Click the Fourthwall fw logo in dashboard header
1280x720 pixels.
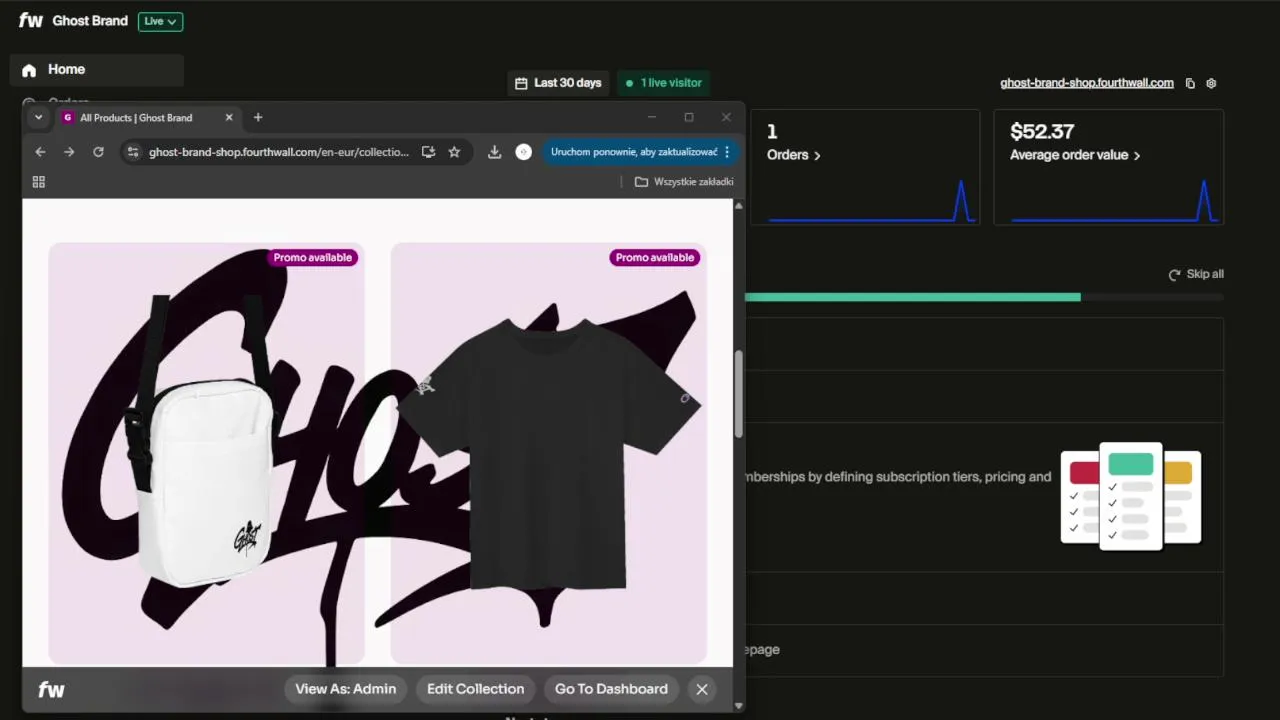tap(30, 21)
